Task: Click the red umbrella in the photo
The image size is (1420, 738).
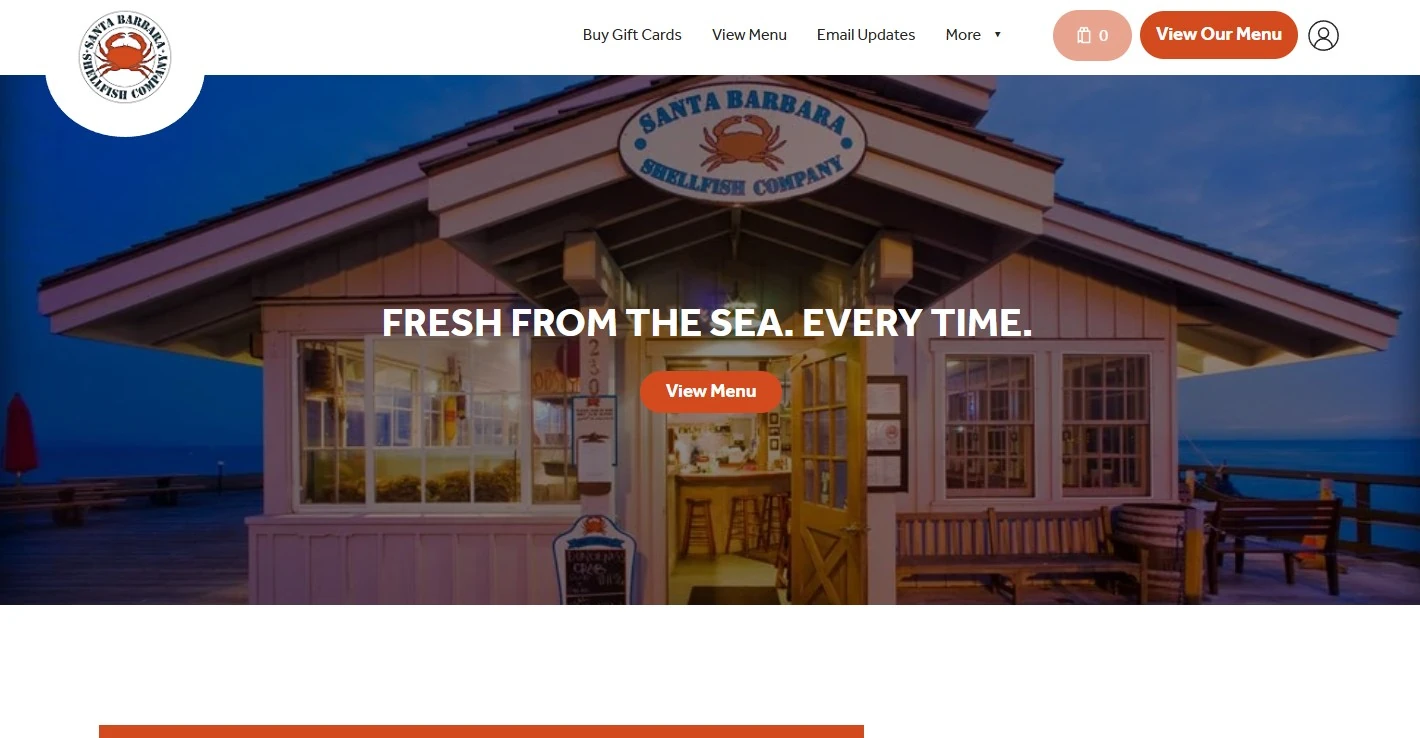Action: [x=20, y=436]
